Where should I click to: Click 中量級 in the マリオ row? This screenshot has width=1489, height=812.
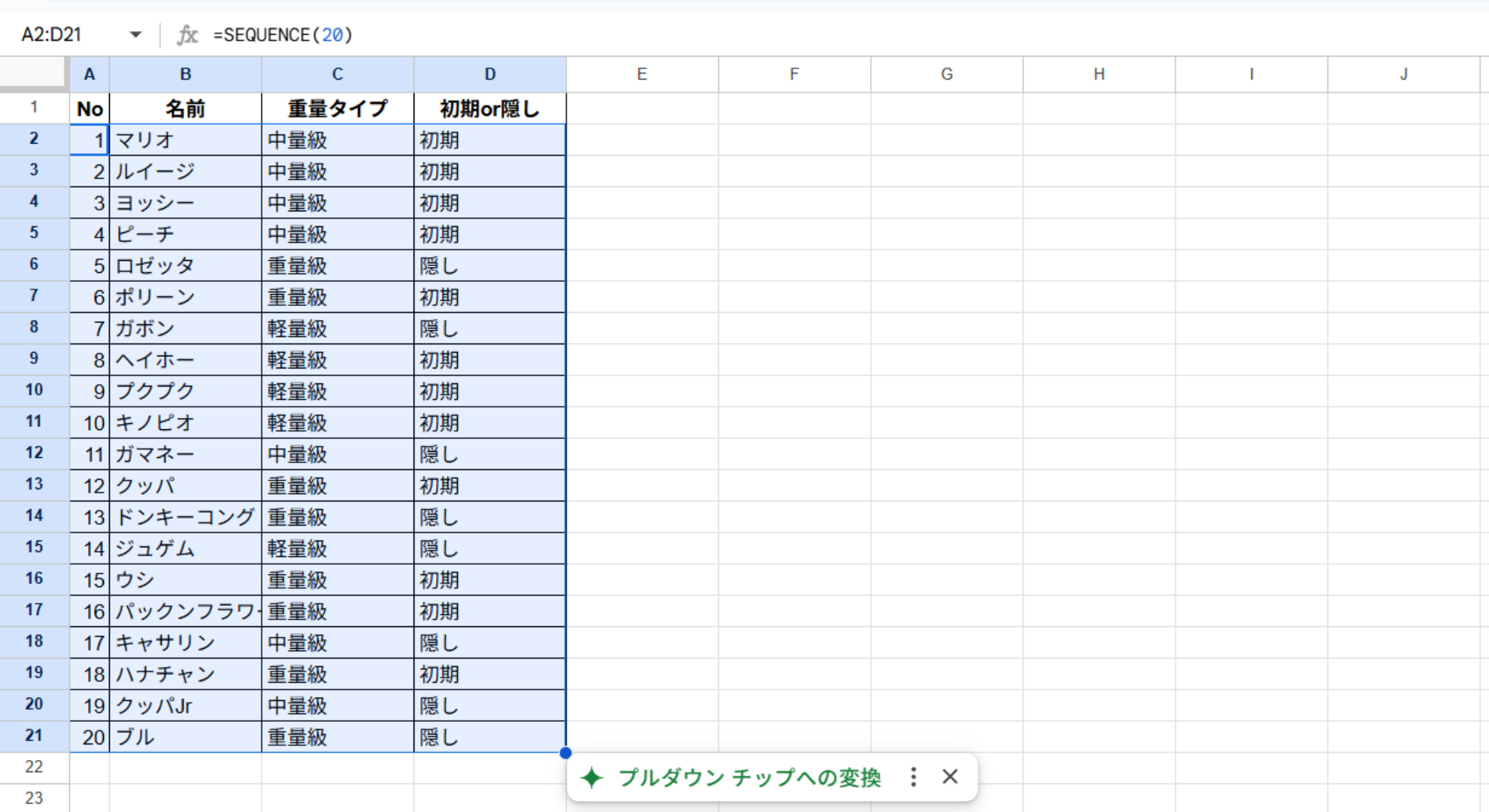pos(338,140)
